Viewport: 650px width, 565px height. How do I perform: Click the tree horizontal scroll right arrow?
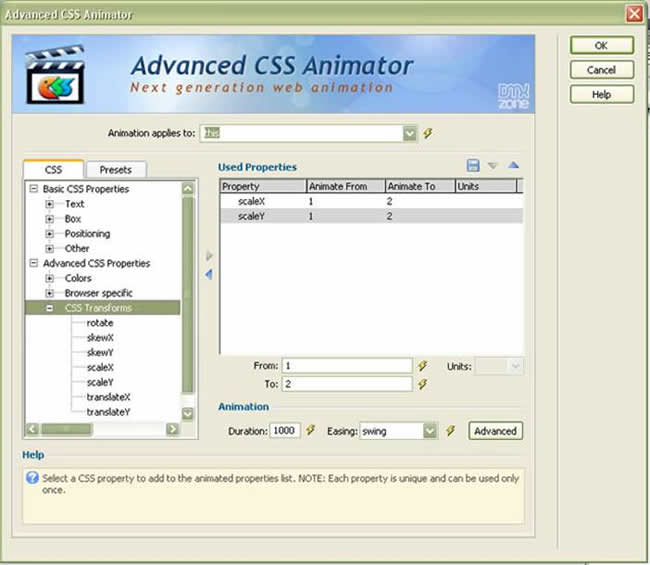pyautogui.click(x=172, y=429)
